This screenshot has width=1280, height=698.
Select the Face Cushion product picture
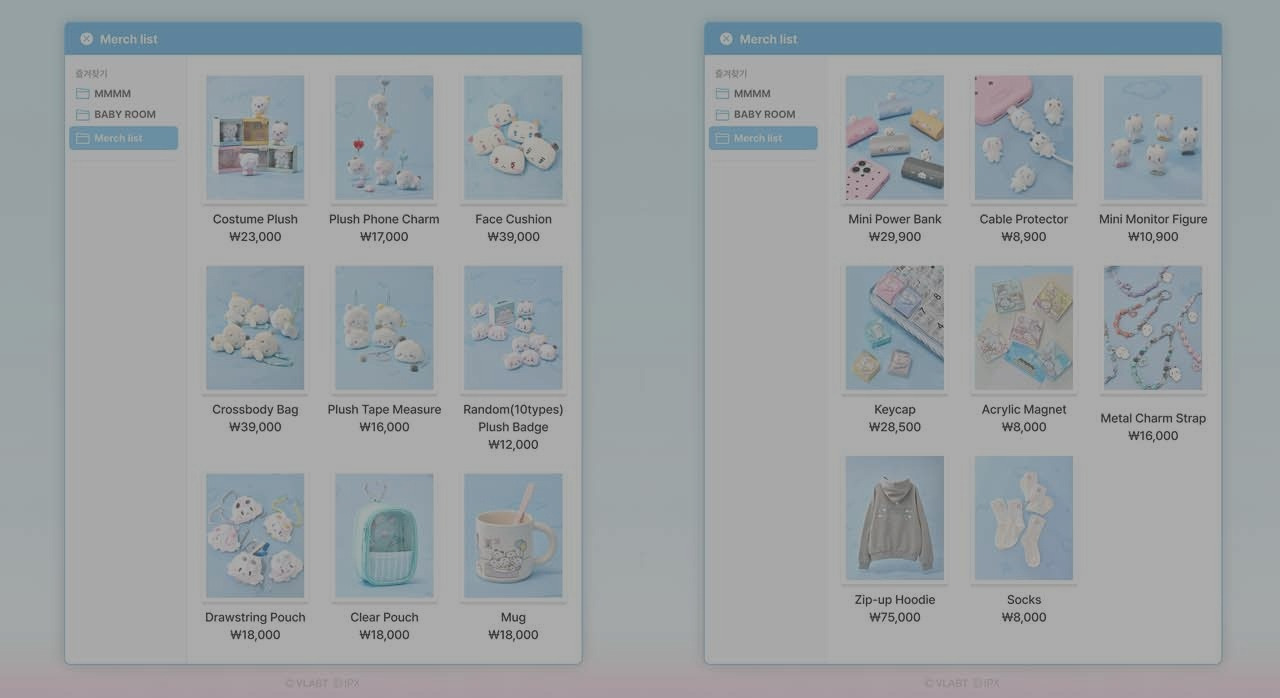point(513,137)
